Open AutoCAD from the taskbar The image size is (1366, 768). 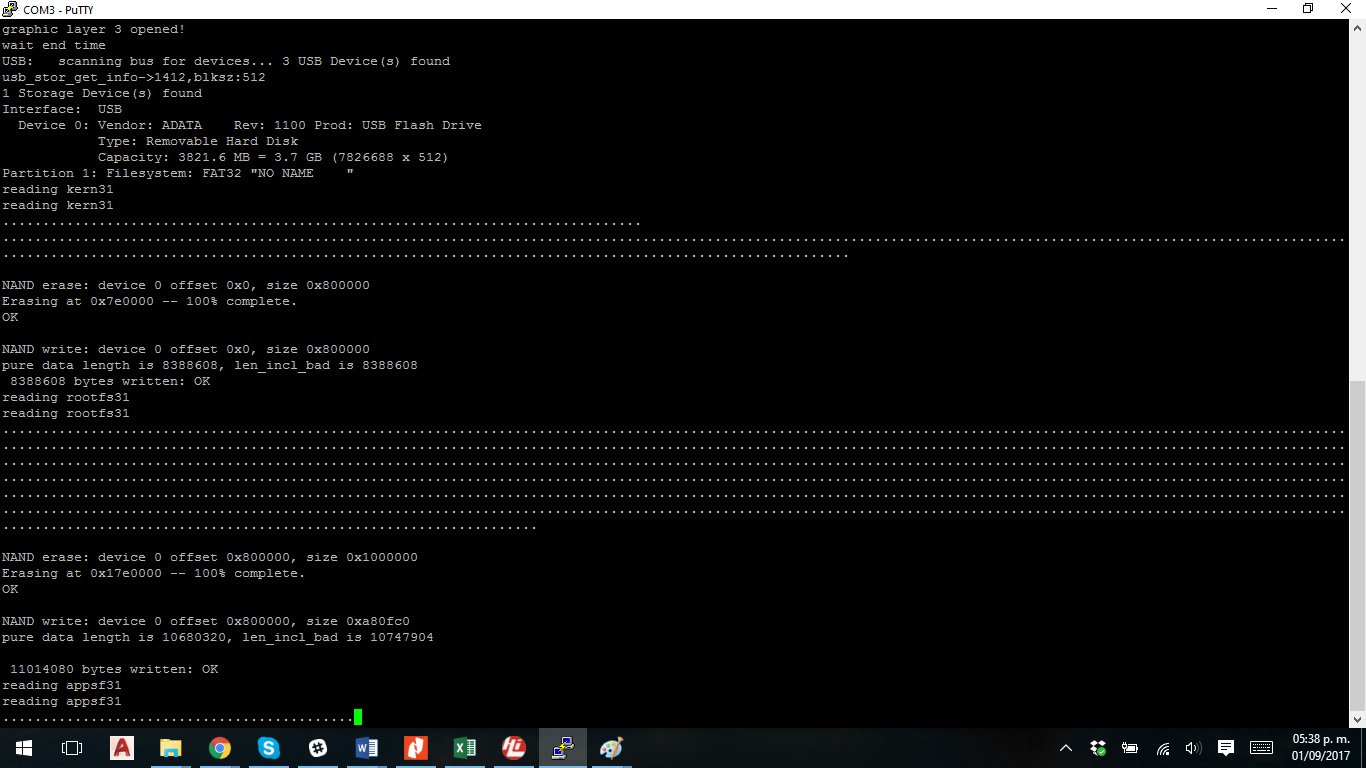click(121, 748)
